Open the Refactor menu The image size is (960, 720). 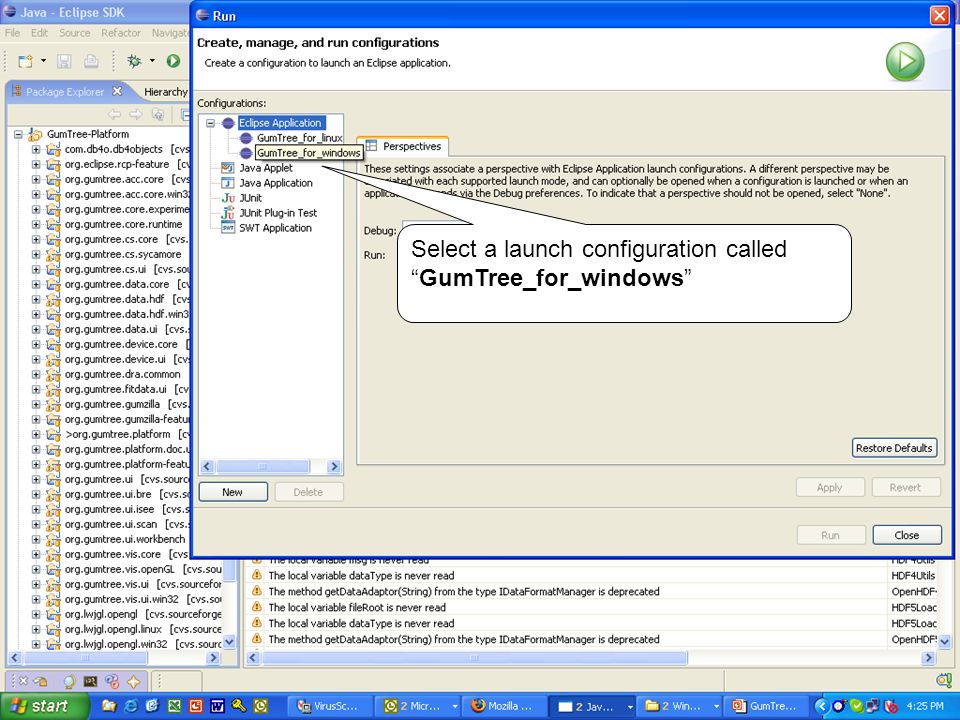tap(121, 33)
